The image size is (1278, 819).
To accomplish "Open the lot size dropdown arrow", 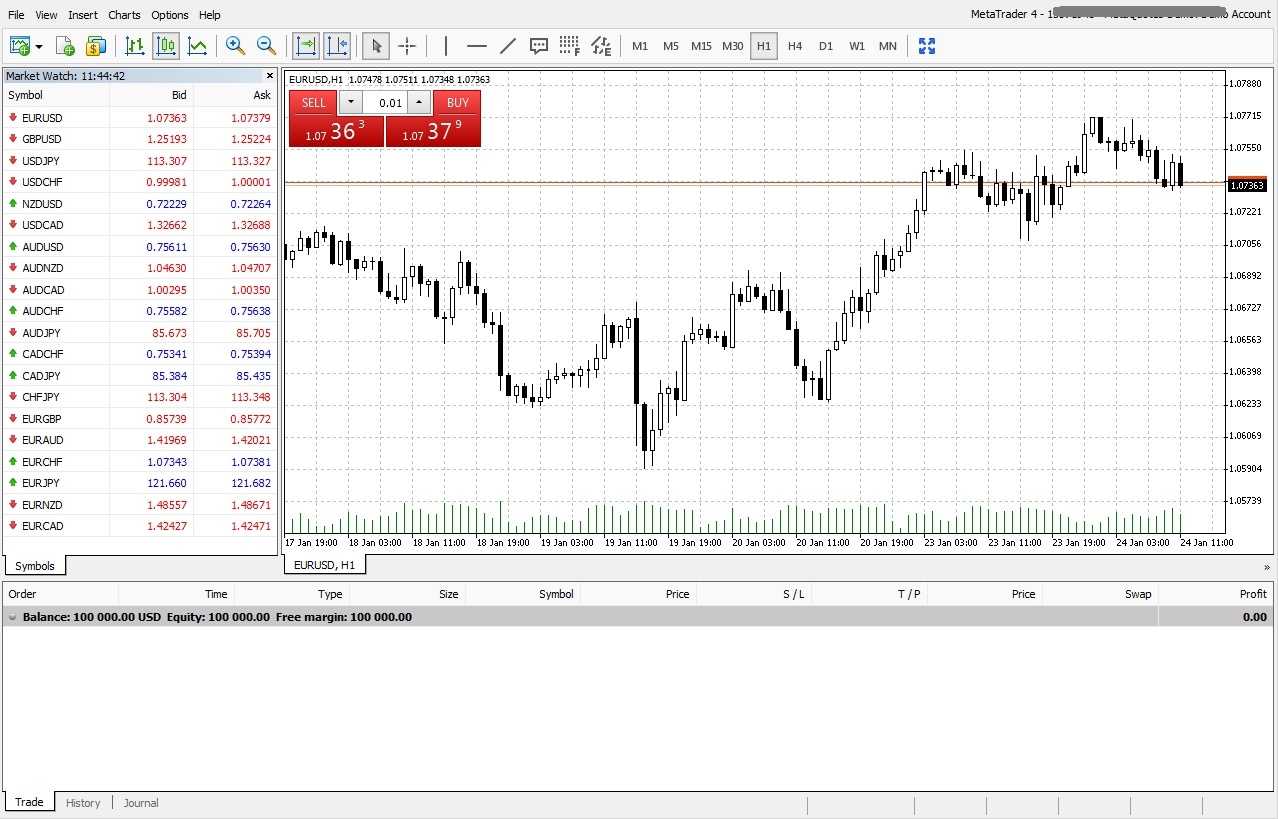I will click(x=351, y=102).
